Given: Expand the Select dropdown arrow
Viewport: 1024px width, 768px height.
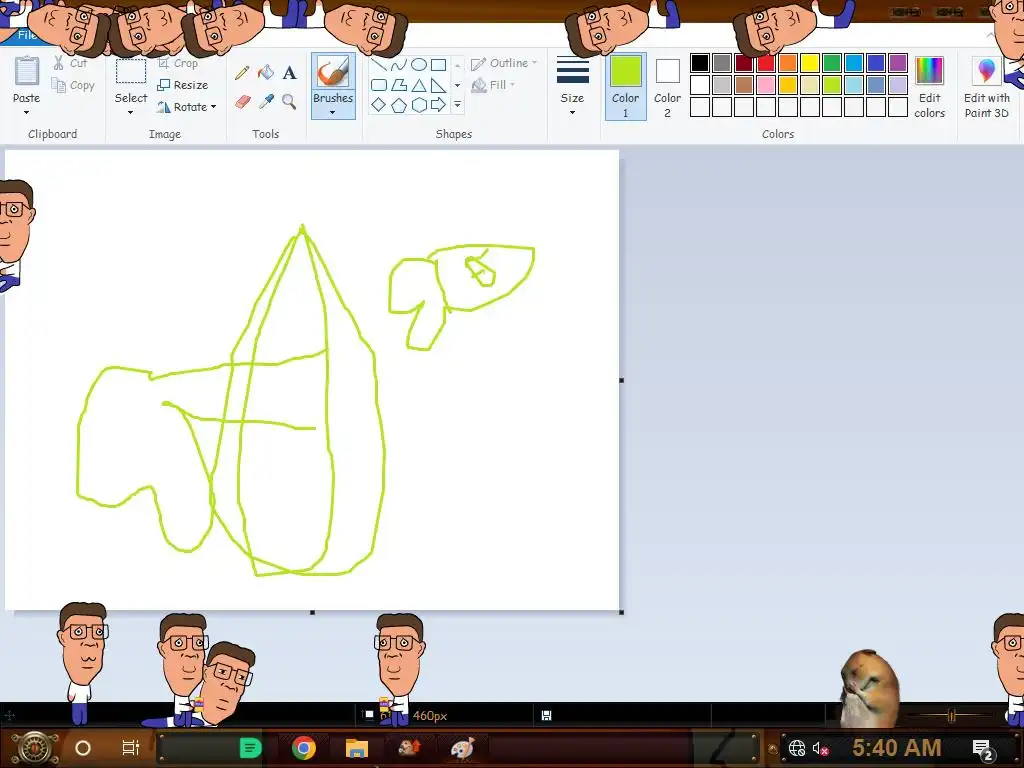Looking at the screenshot, I should [x=131, y=112].
